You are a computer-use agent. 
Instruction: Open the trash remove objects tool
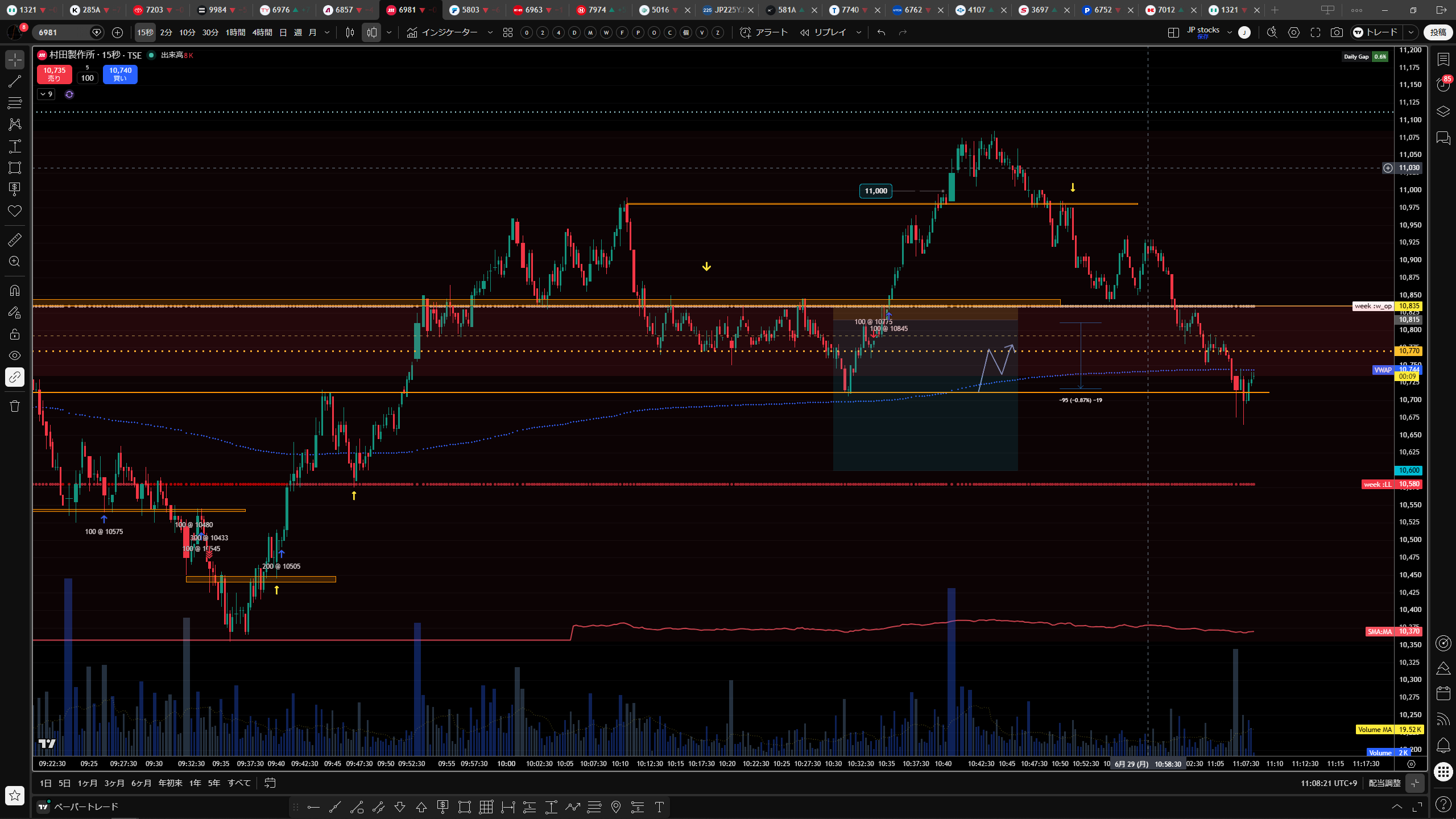[x=15, y=406]
